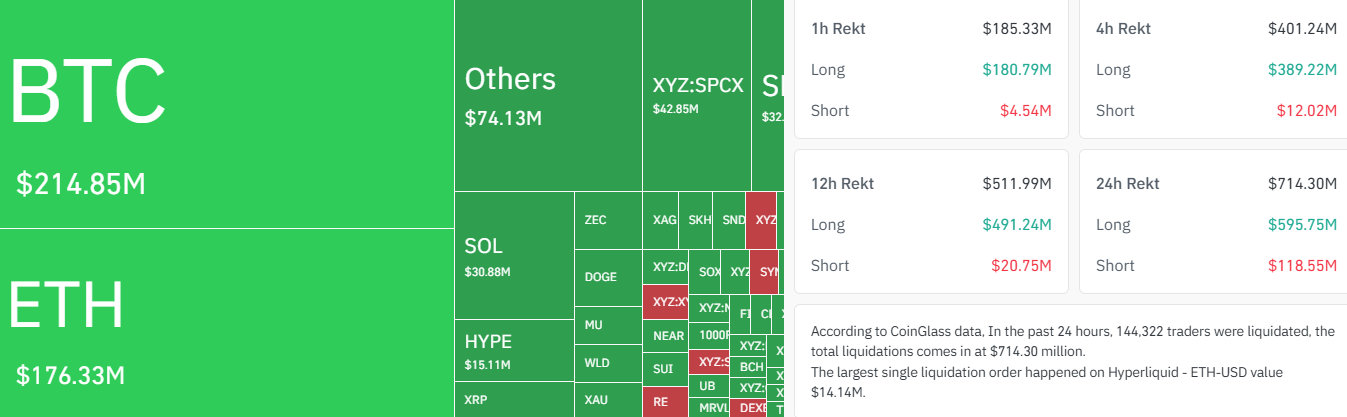
Task: Select the MU tile
Action: coord(608,325)
